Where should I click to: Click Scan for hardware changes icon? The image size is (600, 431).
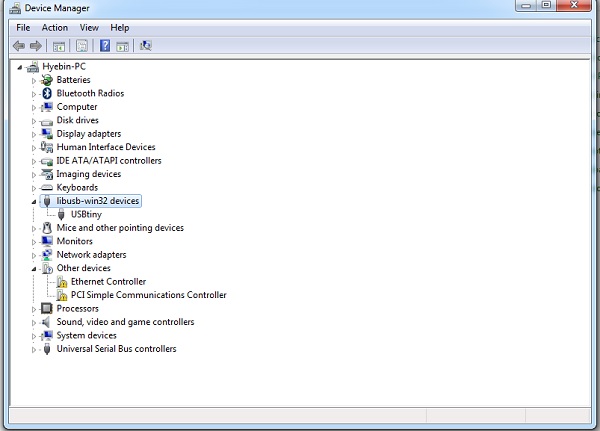146,46
